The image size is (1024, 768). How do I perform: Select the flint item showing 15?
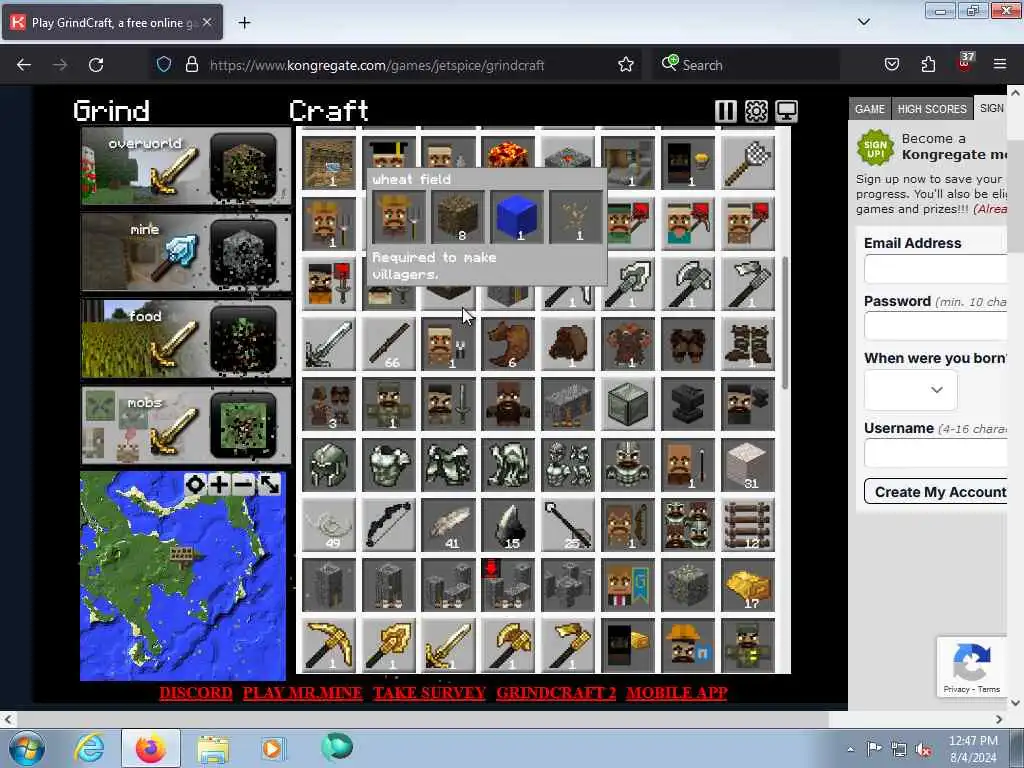coord(508,525)
